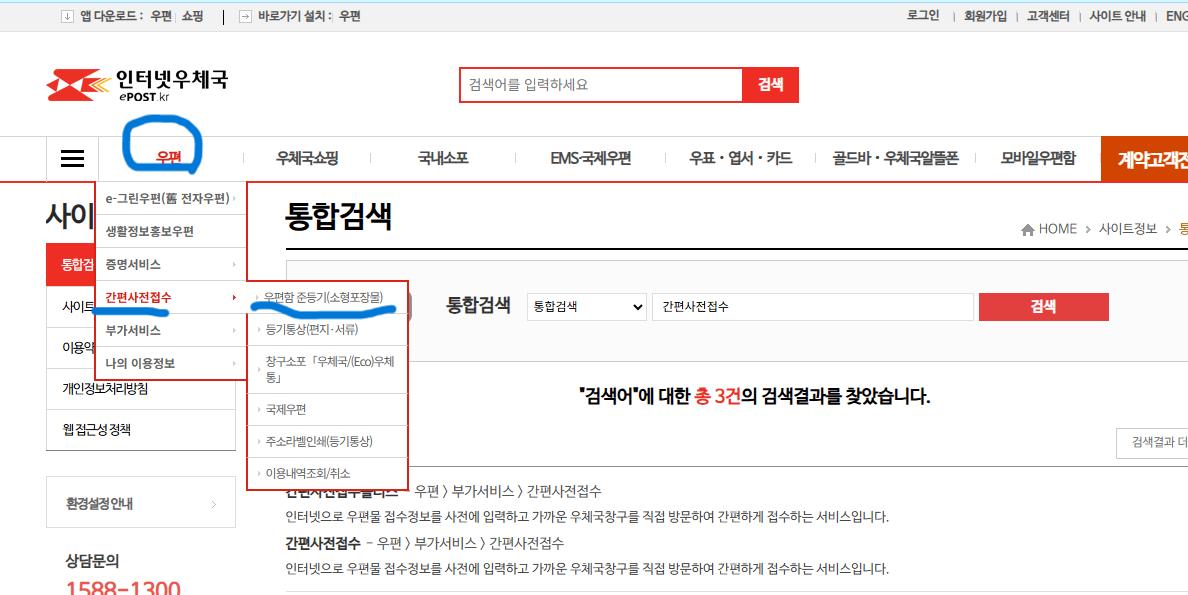Click the 로그인 link
The width and height of the screenshot is (1188, 595).
pyautogui.click(x=923, y=16)
